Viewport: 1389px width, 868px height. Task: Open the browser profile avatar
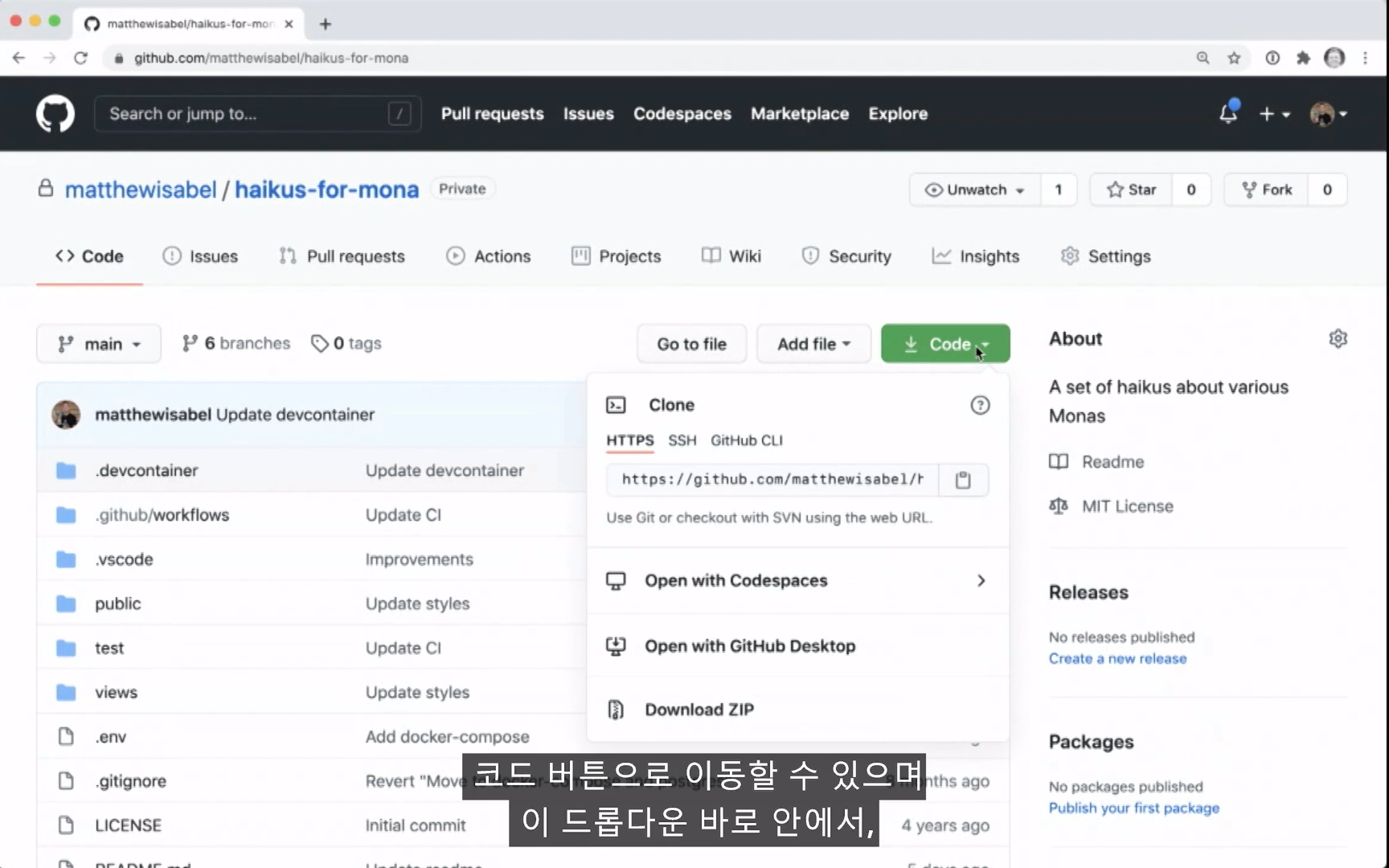coord(1334,58)
